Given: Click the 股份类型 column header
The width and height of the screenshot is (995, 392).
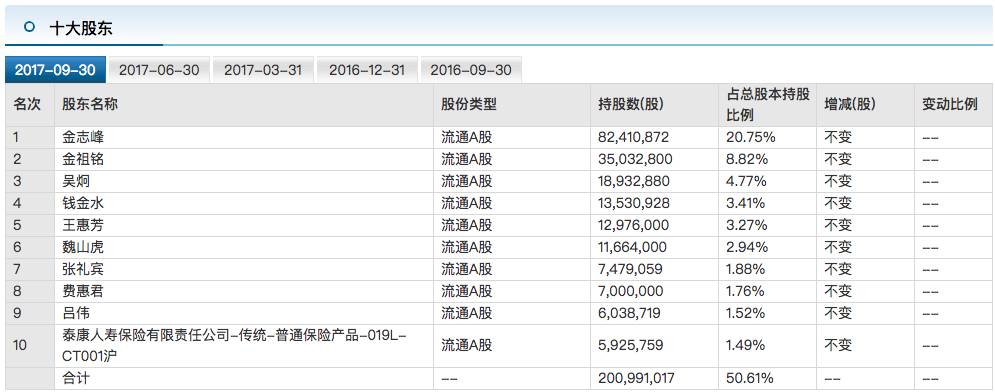Looking at the screenshot, I should coord(469,105).
